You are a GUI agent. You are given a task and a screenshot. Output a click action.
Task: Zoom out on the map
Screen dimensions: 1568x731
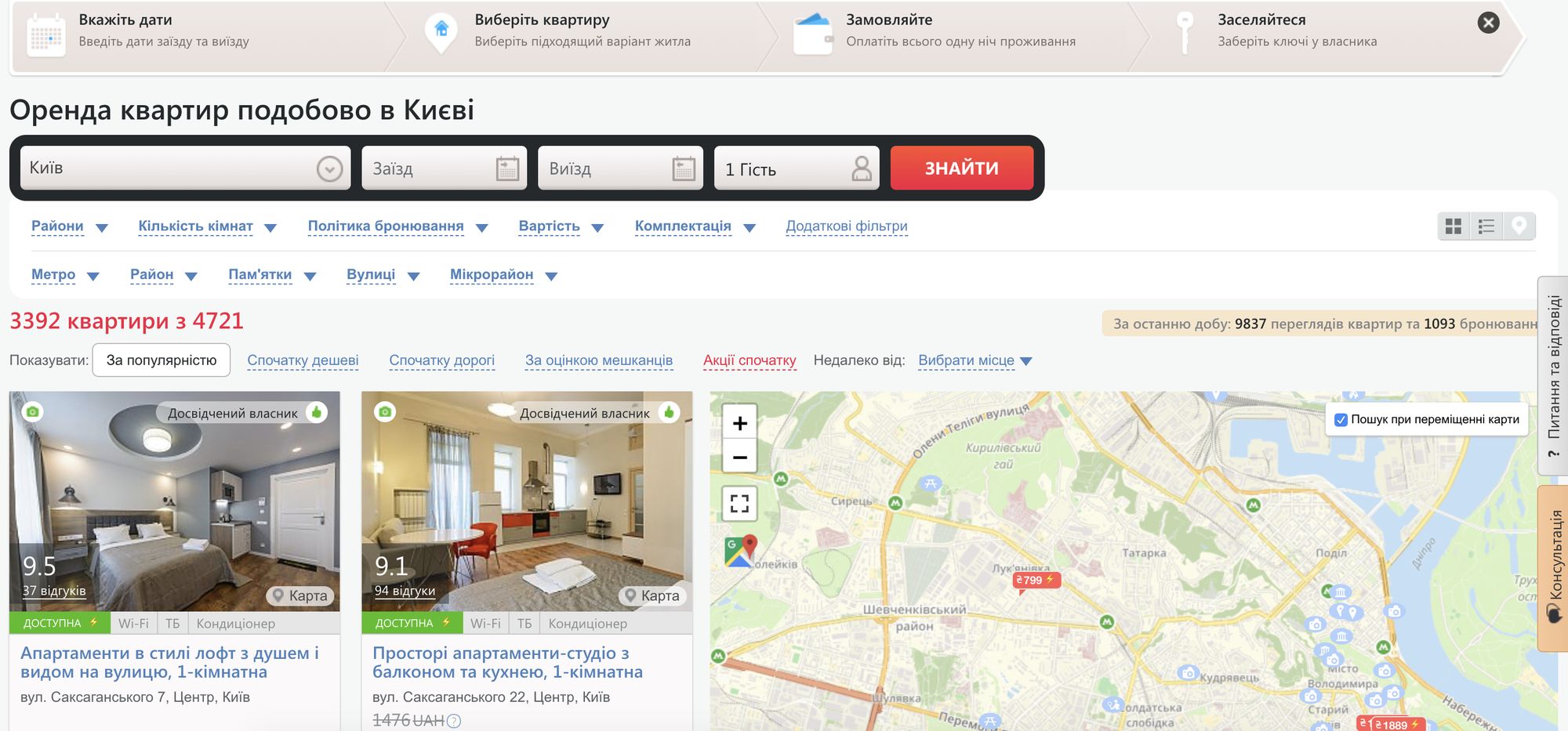(x=739, y=457)
